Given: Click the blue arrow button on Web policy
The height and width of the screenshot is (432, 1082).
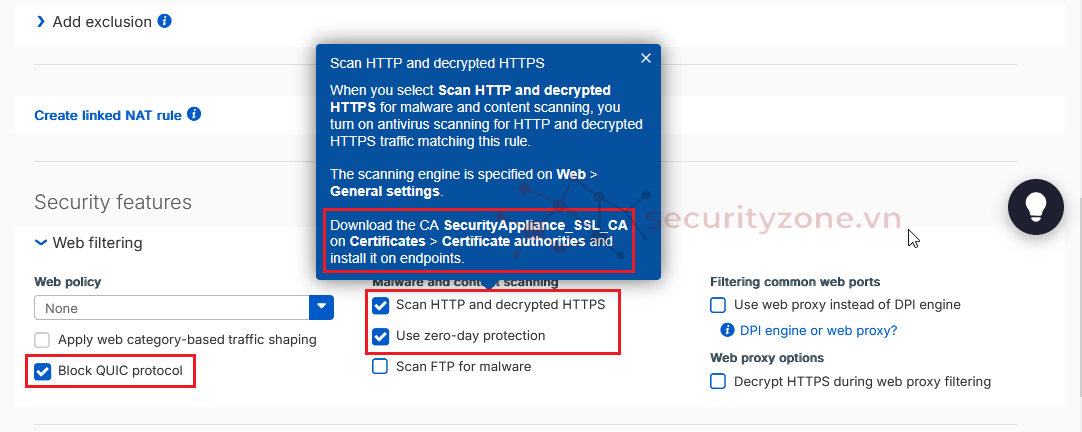Looking at the screenshot, I should point(322,308).
